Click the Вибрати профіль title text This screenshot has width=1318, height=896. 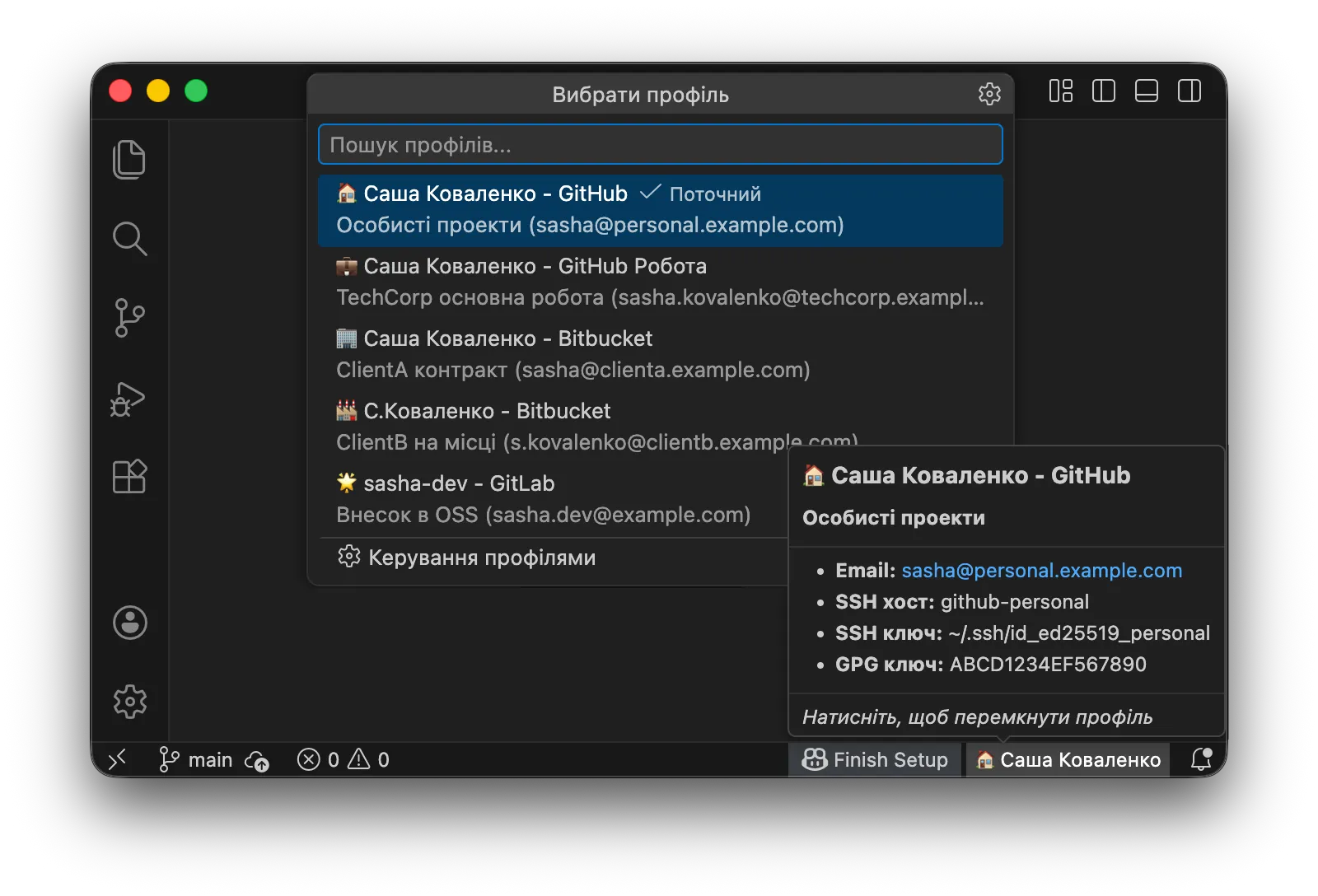point(640,95)
